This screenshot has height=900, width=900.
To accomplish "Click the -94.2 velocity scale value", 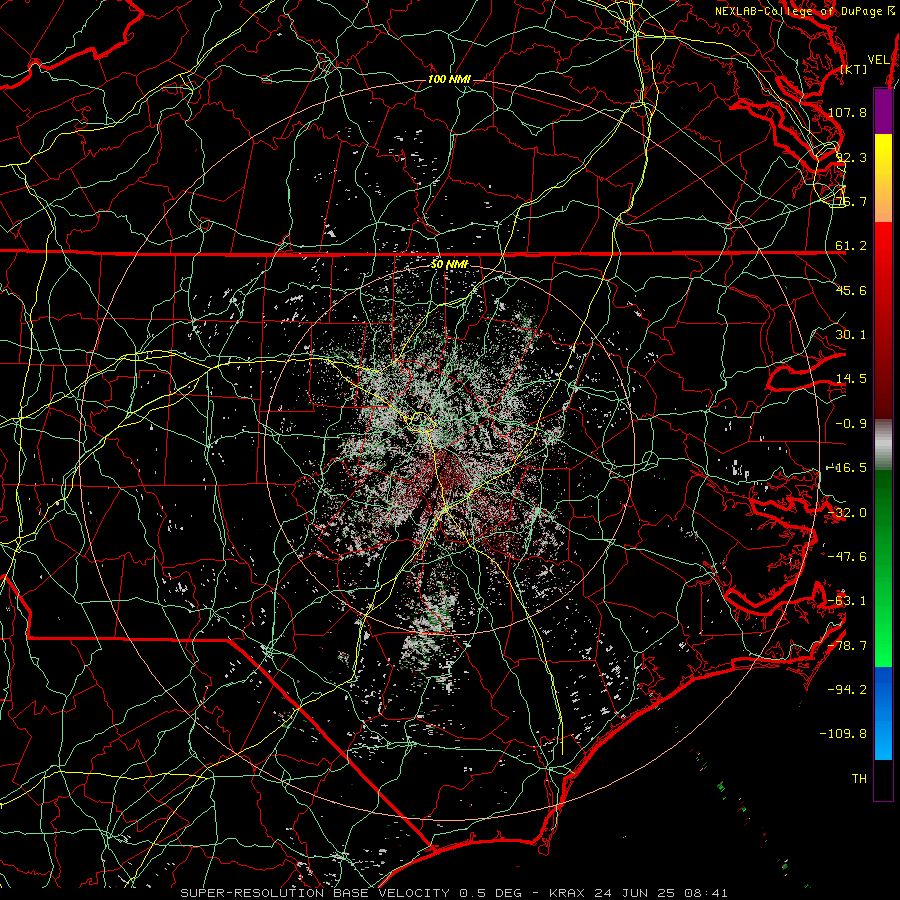I will click(x=848, y=690).
